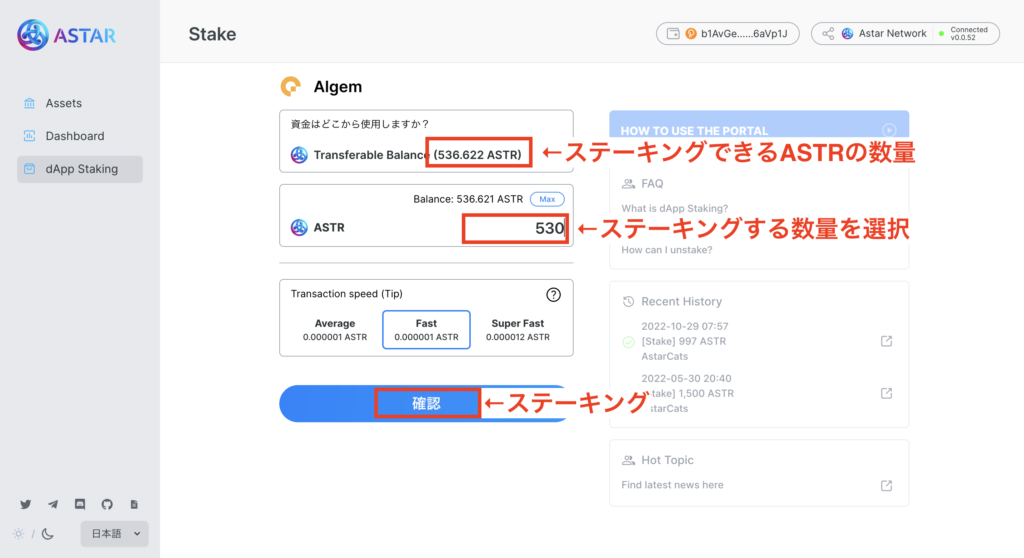Select Transferable Balance fund source
Viewport: 1024px width, 558px height.
click(426, 155)
